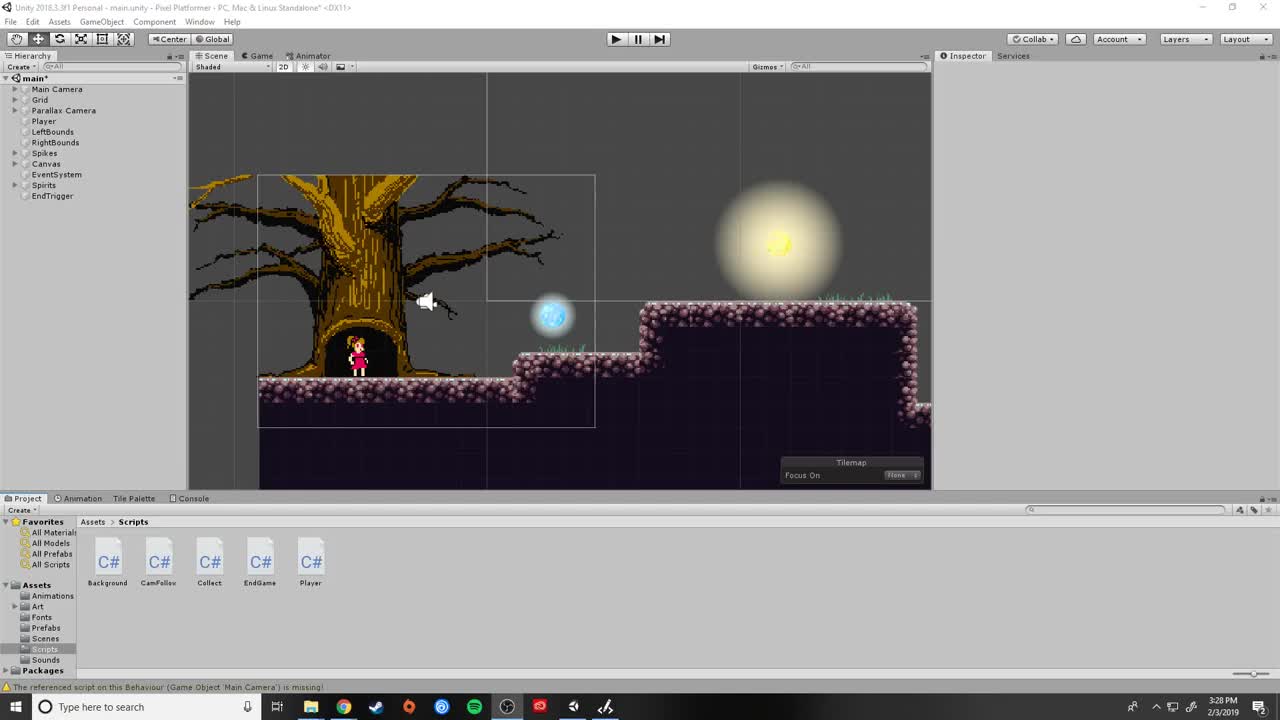Open the Background C# script
This screenshot has width=1280, height=720.
click(x=108, y=563)
